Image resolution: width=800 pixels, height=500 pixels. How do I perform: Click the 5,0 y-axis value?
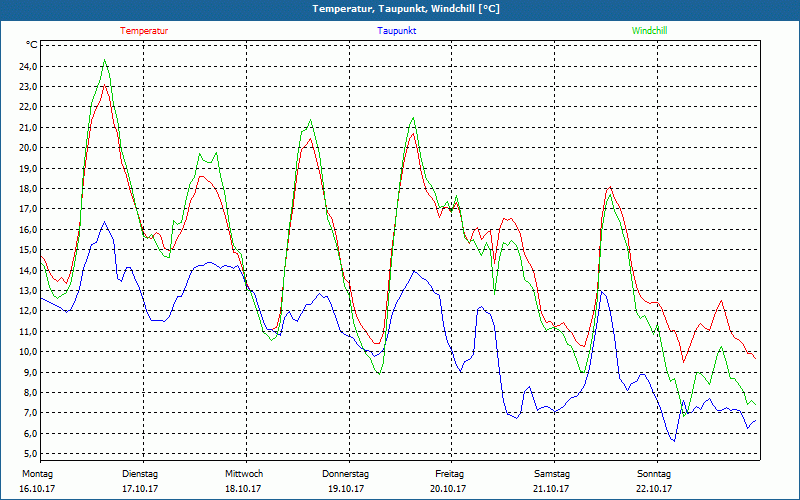tap(31, 454)
